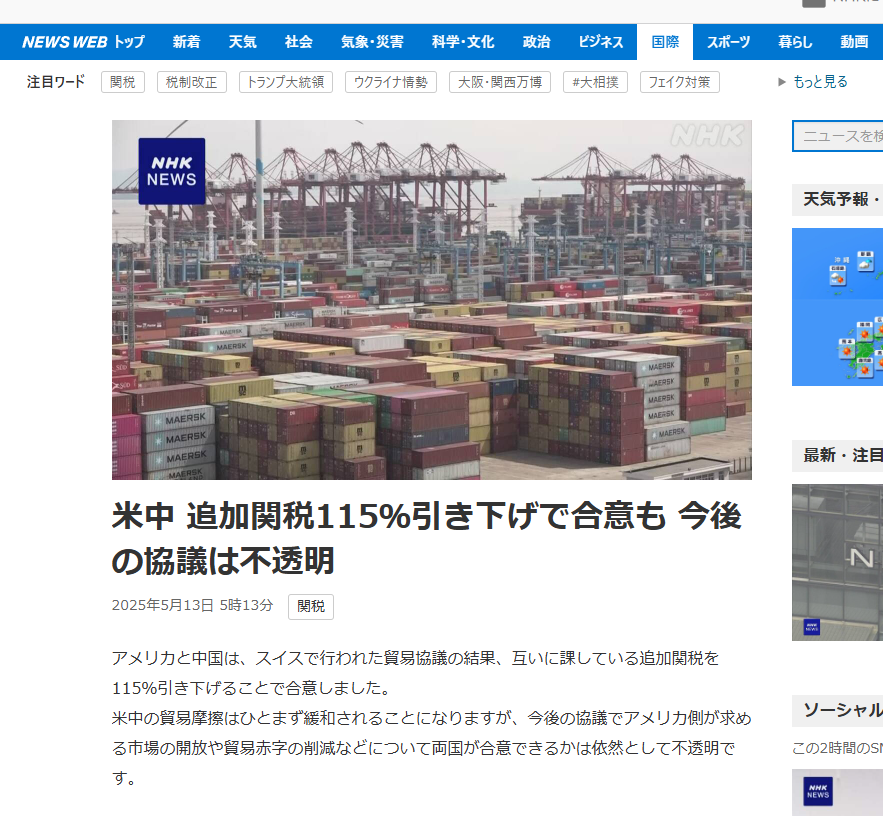Open the ウクライナ情勢 keyword tag
This screenshot has width=883, height=816.
coord(391,82)
